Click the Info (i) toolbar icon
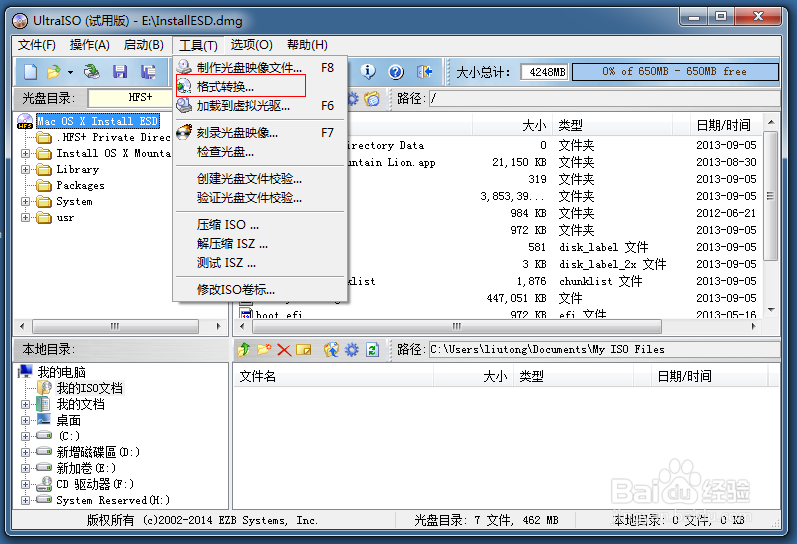797x544 pixels. tap(368, 72)
